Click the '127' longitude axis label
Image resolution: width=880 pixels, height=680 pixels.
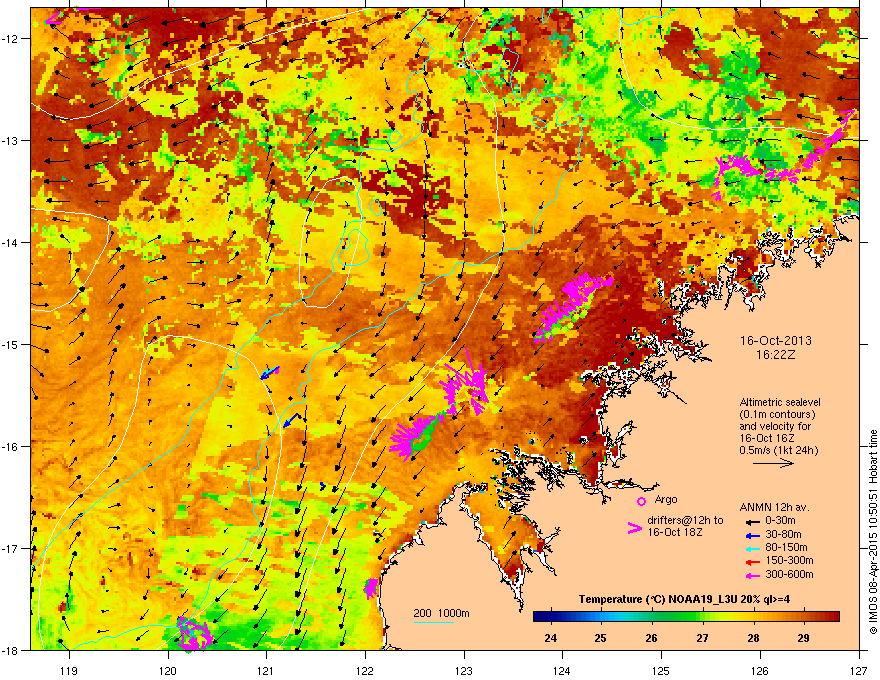click(859, 670)
